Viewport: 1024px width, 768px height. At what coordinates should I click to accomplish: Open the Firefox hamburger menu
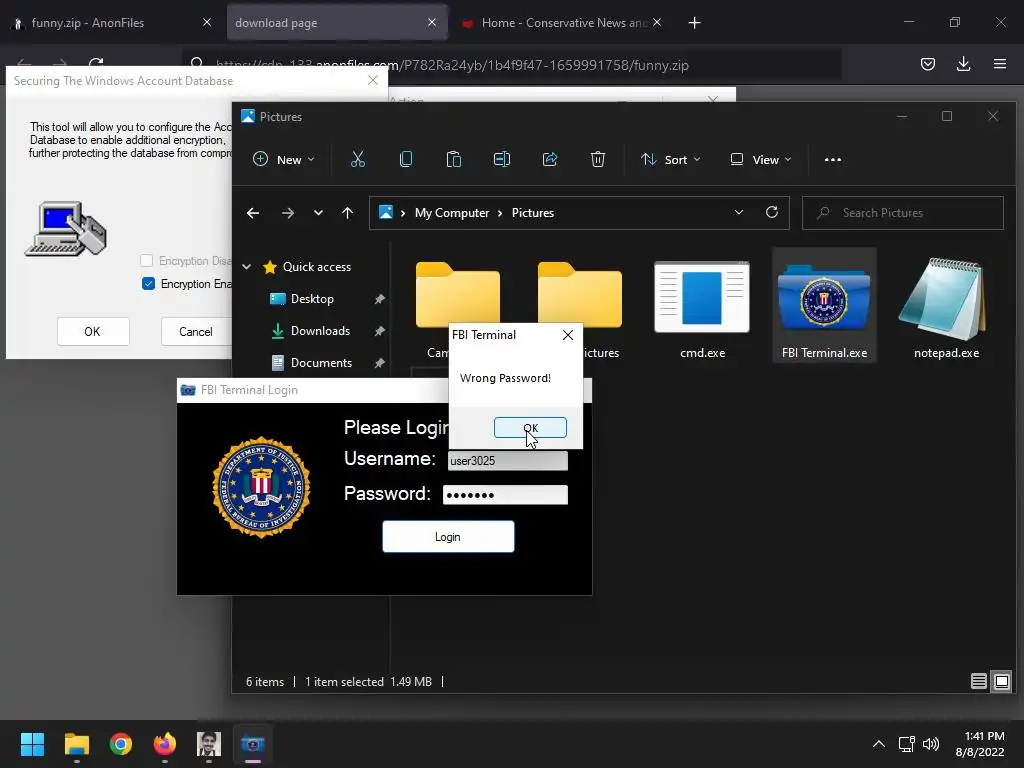[x=1000, y=64]
